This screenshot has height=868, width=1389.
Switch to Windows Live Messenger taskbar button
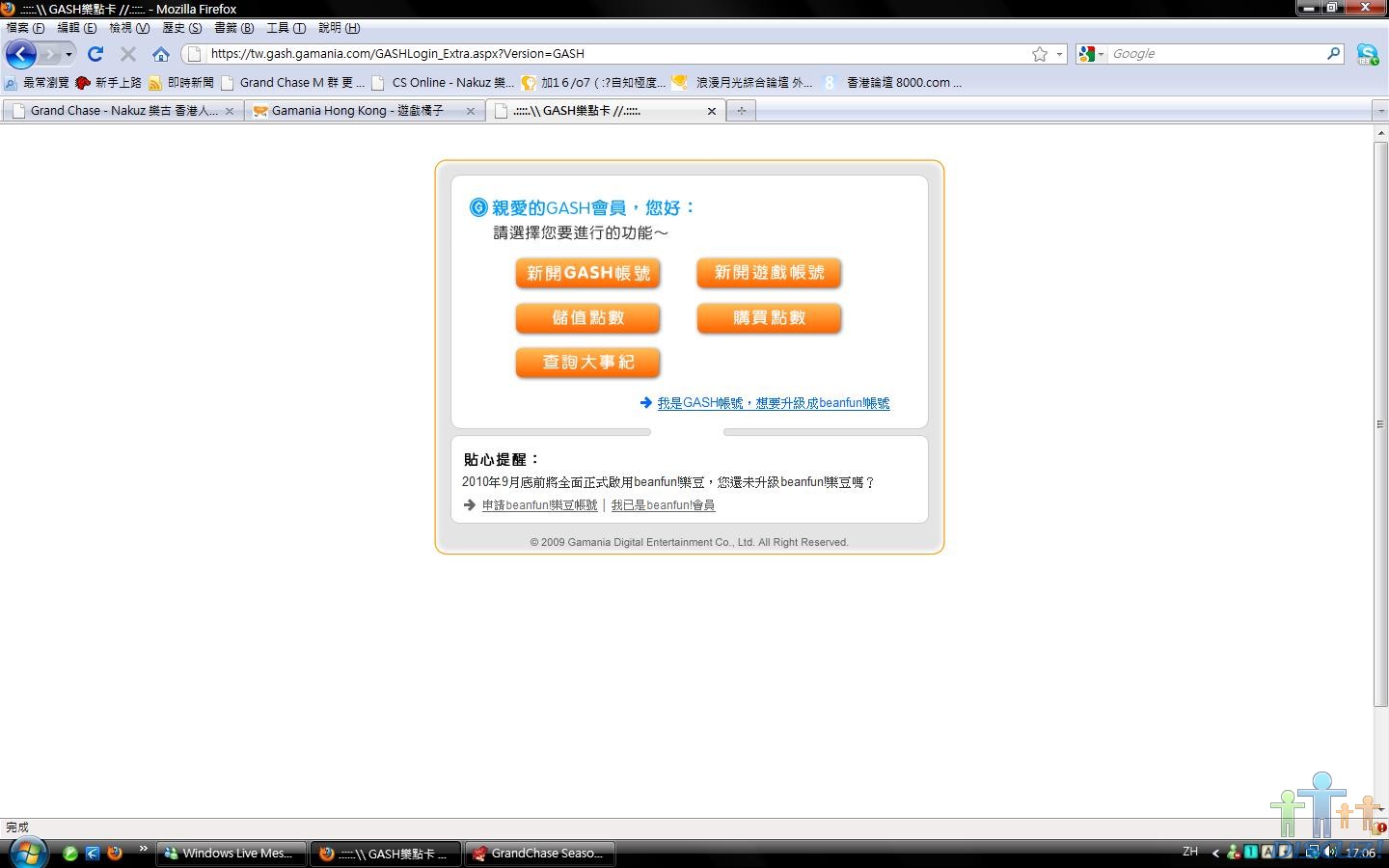point(231,854)
